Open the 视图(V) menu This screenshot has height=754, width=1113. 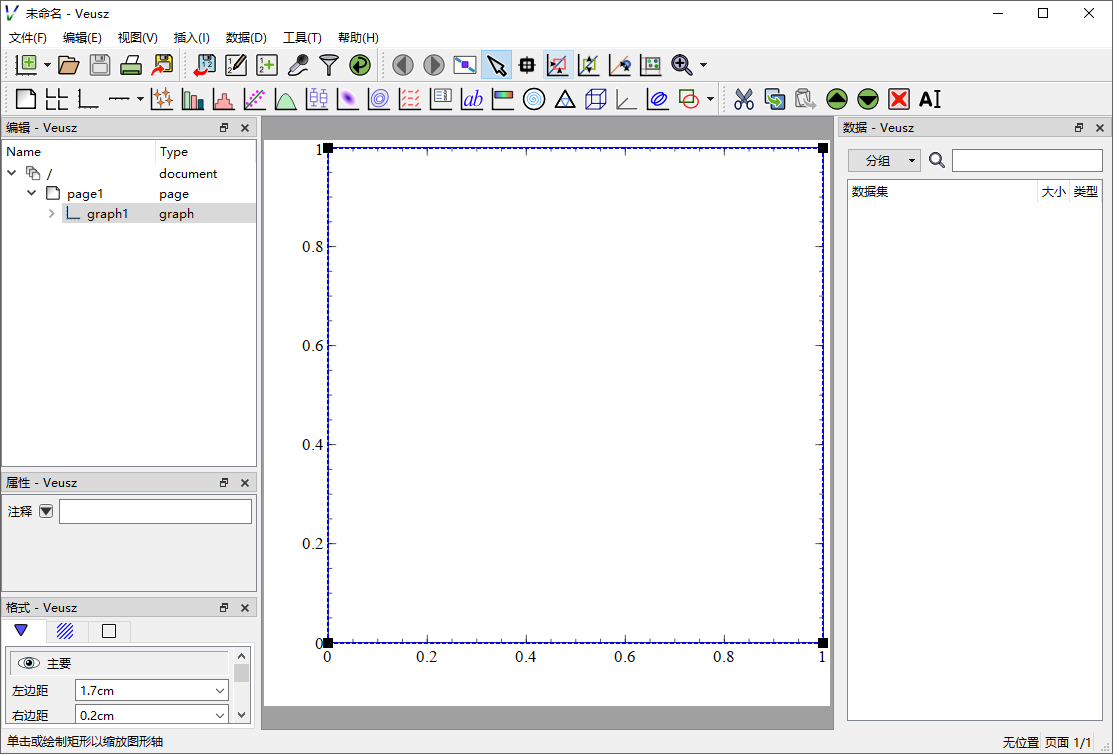[x=138, y=38]
